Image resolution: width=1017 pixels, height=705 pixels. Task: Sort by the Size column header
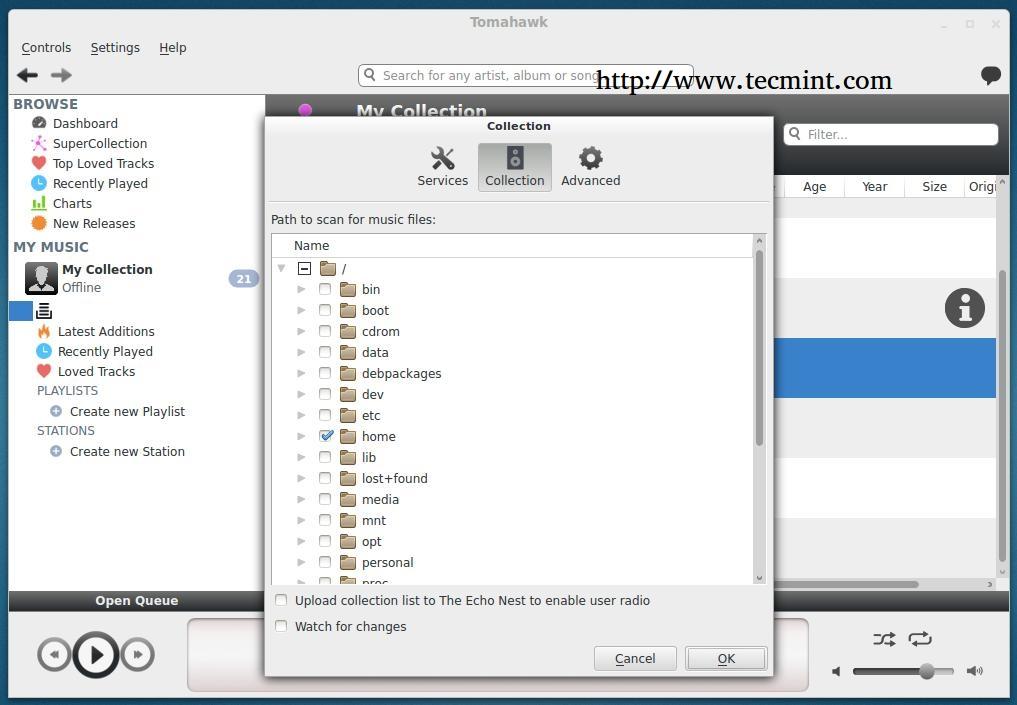coord(934,187)
